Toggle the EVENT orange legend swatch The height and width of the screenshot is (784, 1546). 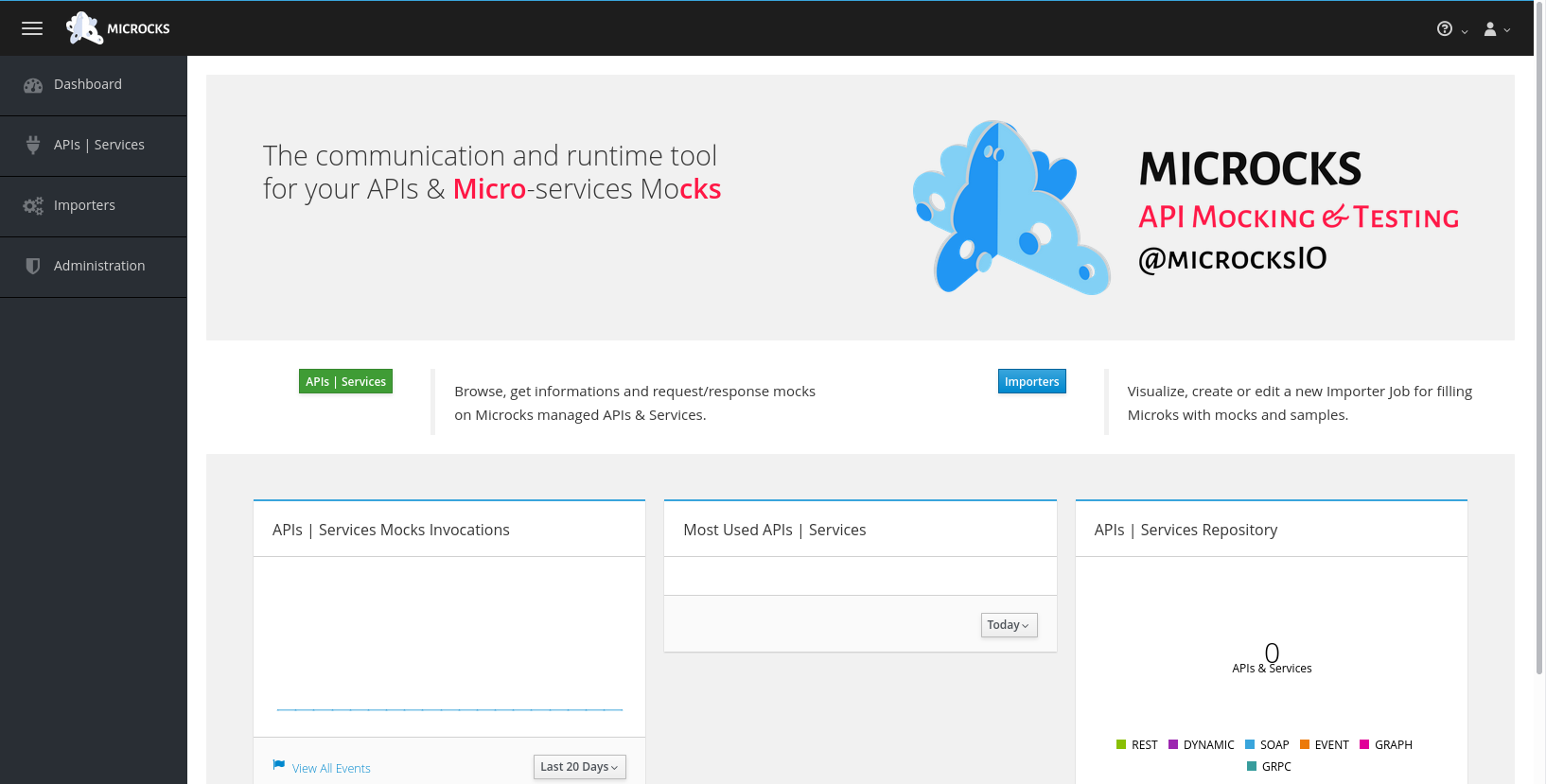point(1305,744)
